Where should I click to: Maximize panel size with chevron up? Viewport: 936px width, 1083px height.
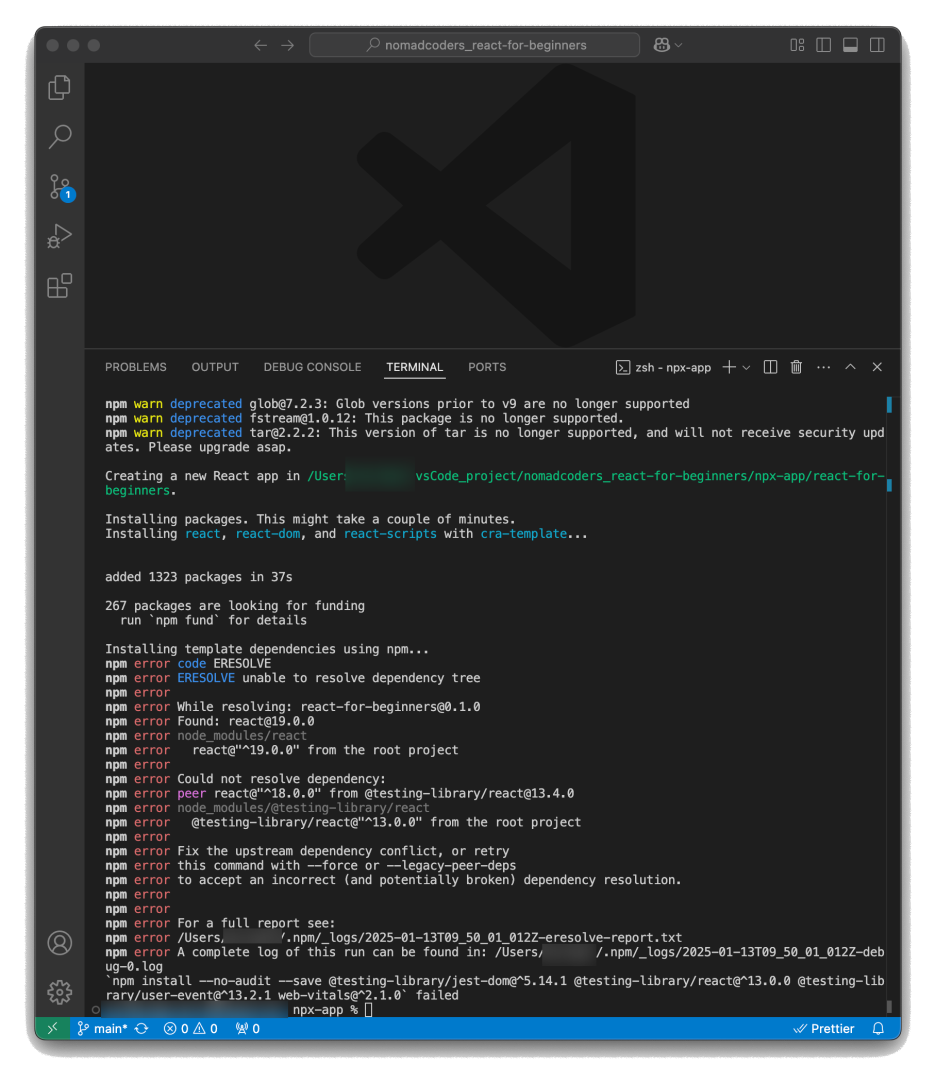pyautogui.click(x=850, y=367)
